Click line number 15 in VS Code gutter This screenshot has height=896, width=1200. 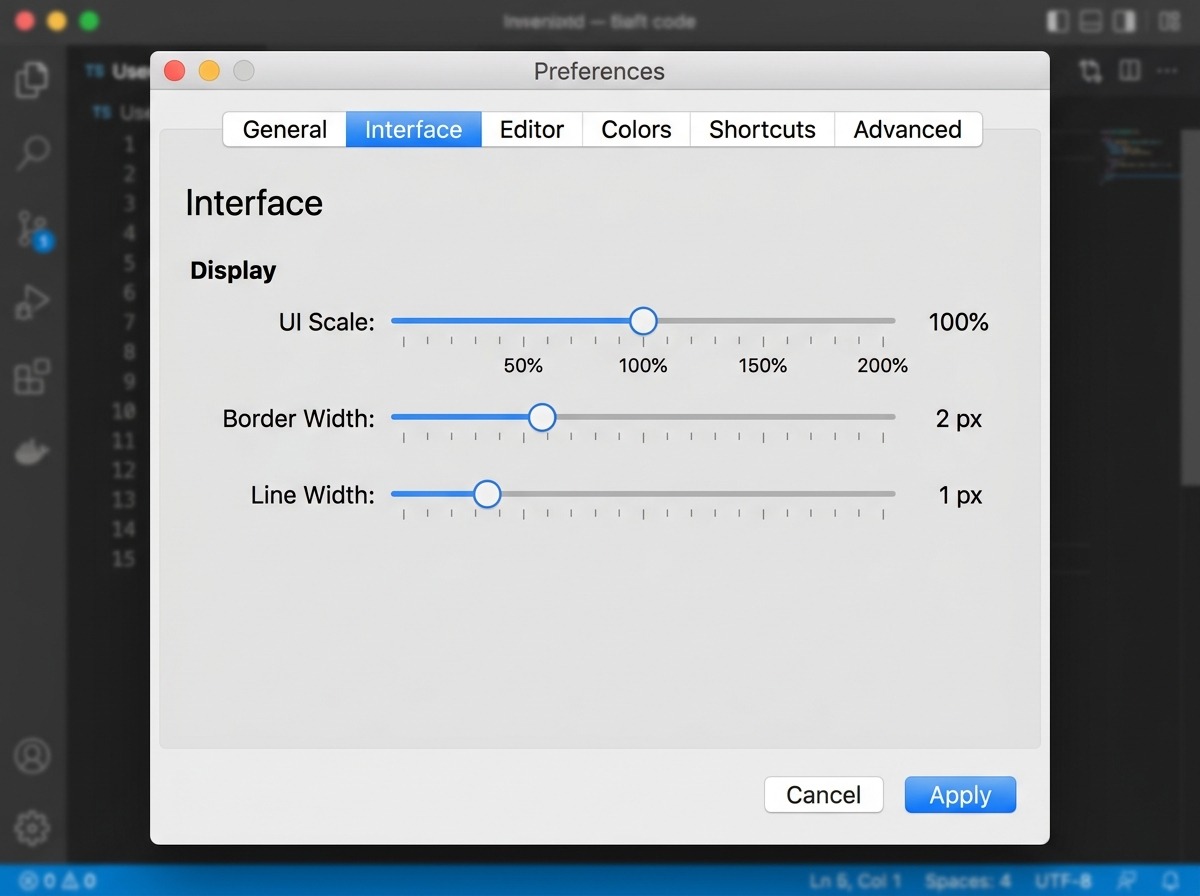(123, 558)
